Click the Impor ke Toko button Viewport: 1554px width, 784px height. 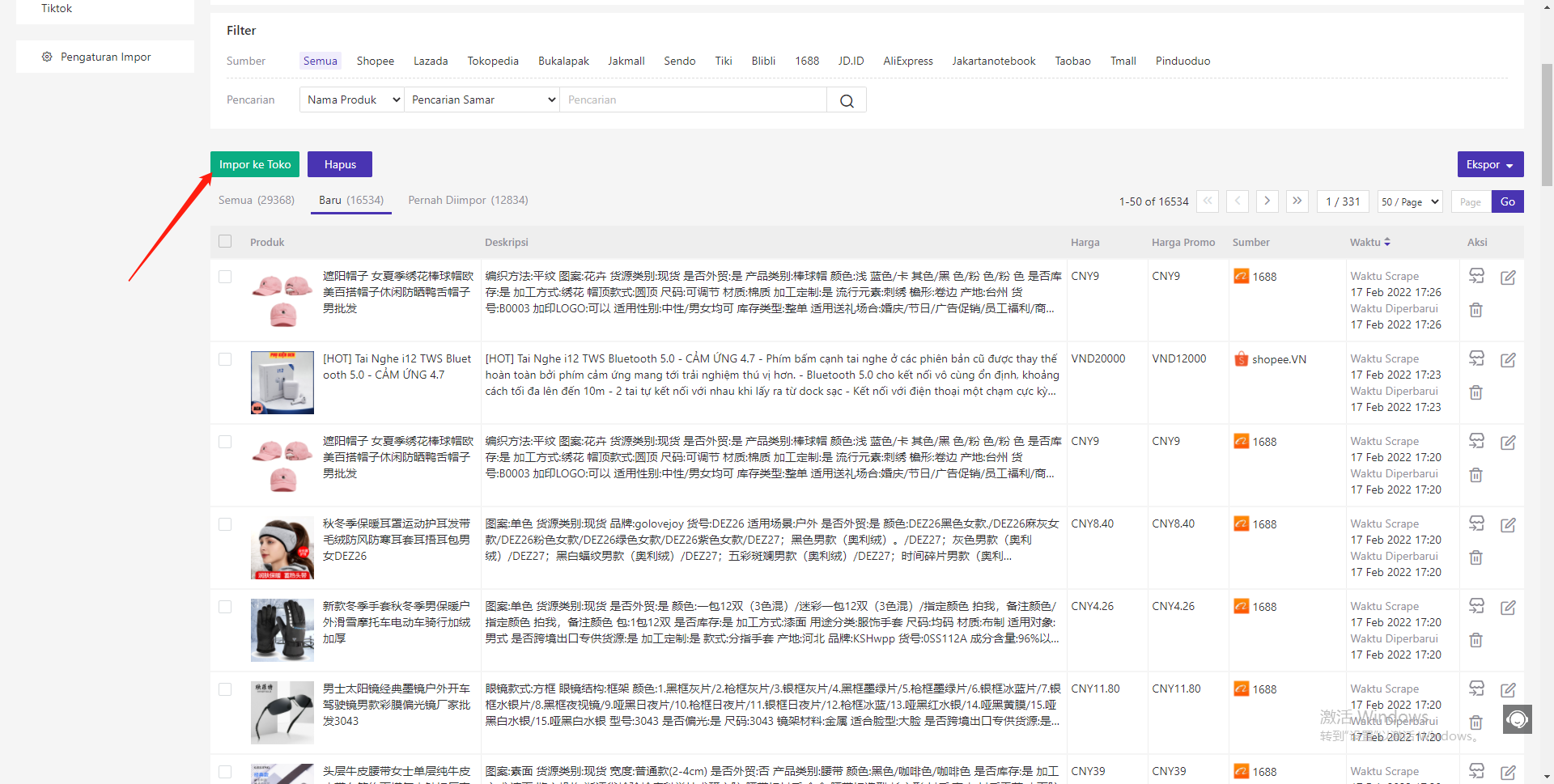tap(255, 164)
